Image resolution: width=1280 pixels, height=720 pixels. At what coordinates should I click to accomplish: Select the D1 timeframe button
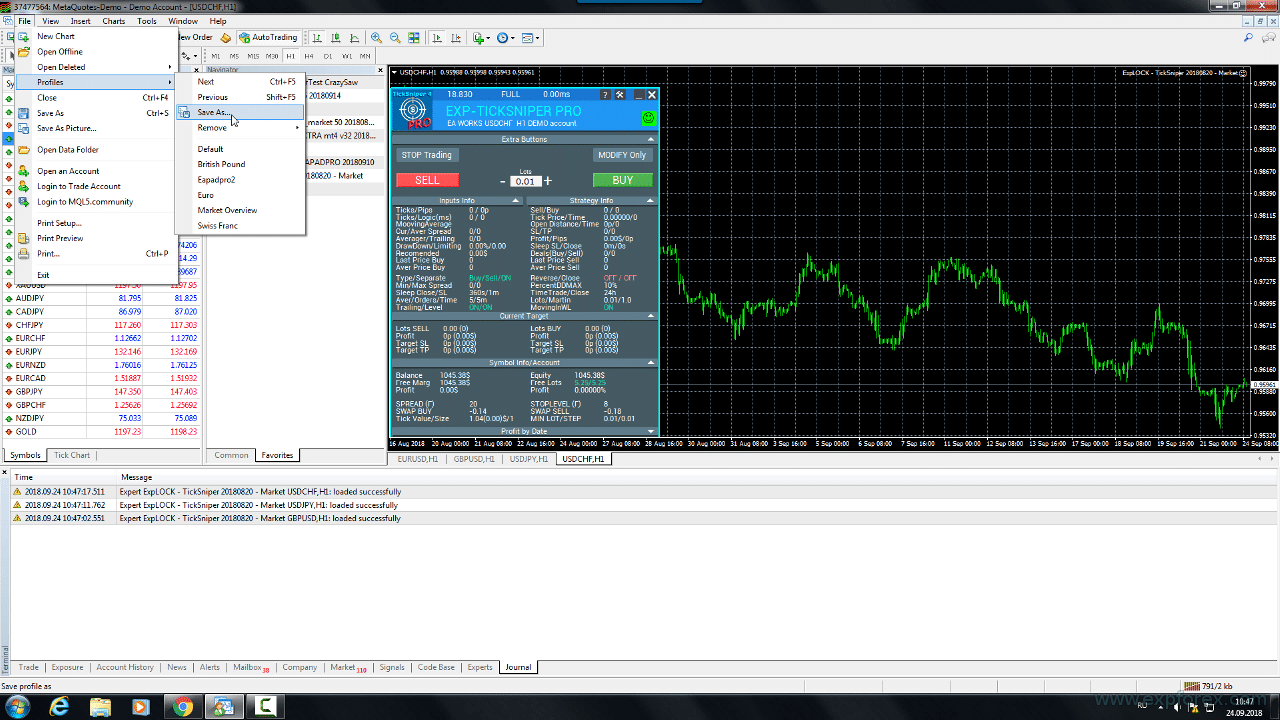click(328, 56)
